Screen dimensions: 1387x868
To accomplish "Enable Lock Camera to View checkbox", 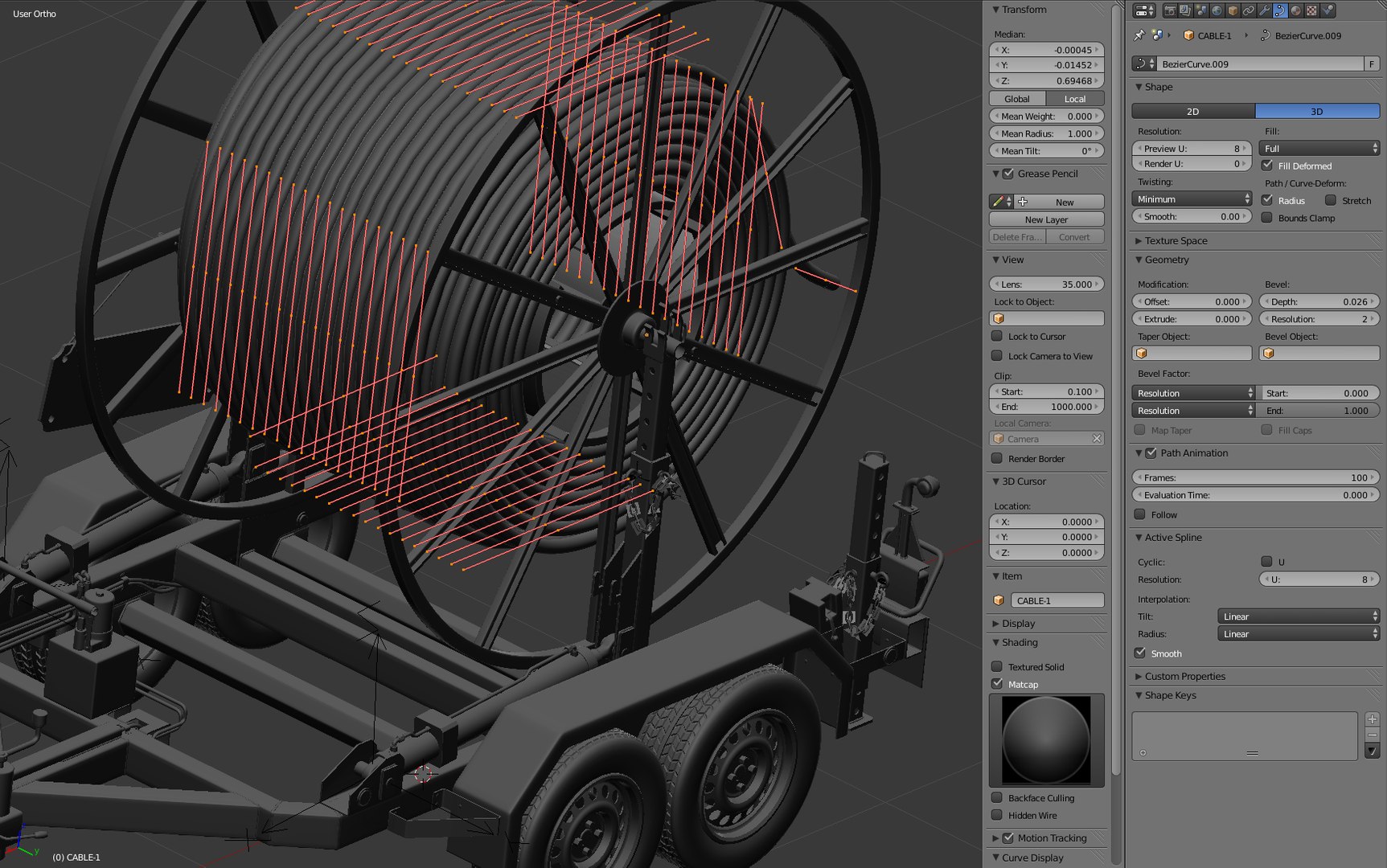I will [x=997, y=356].
